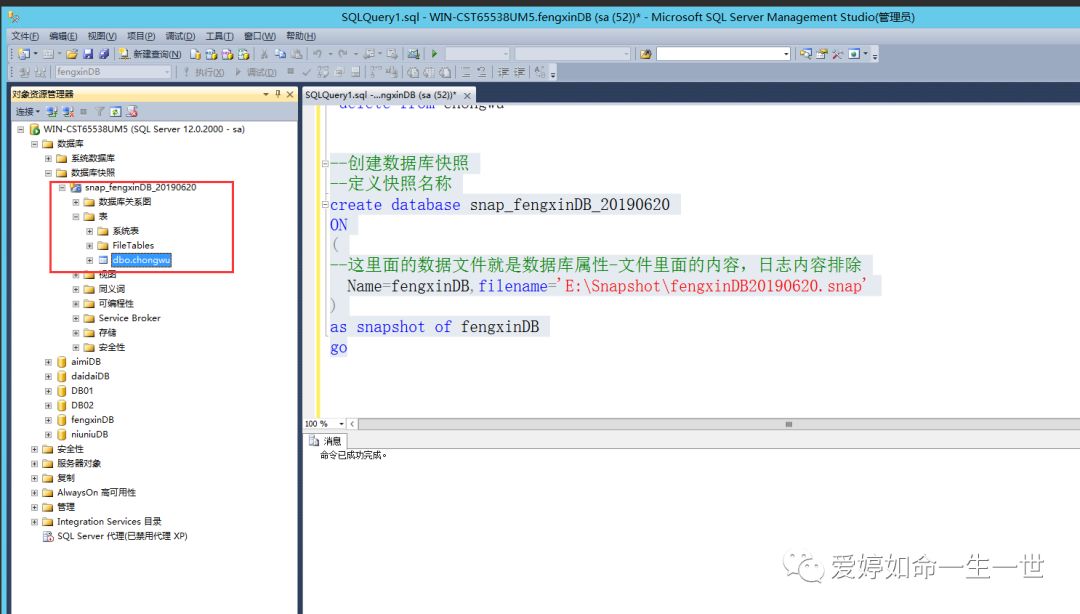Viewport: 1080px width, 614px height.
Task: Click the Decrease Indent icon
Action: [x=503, y=72]
